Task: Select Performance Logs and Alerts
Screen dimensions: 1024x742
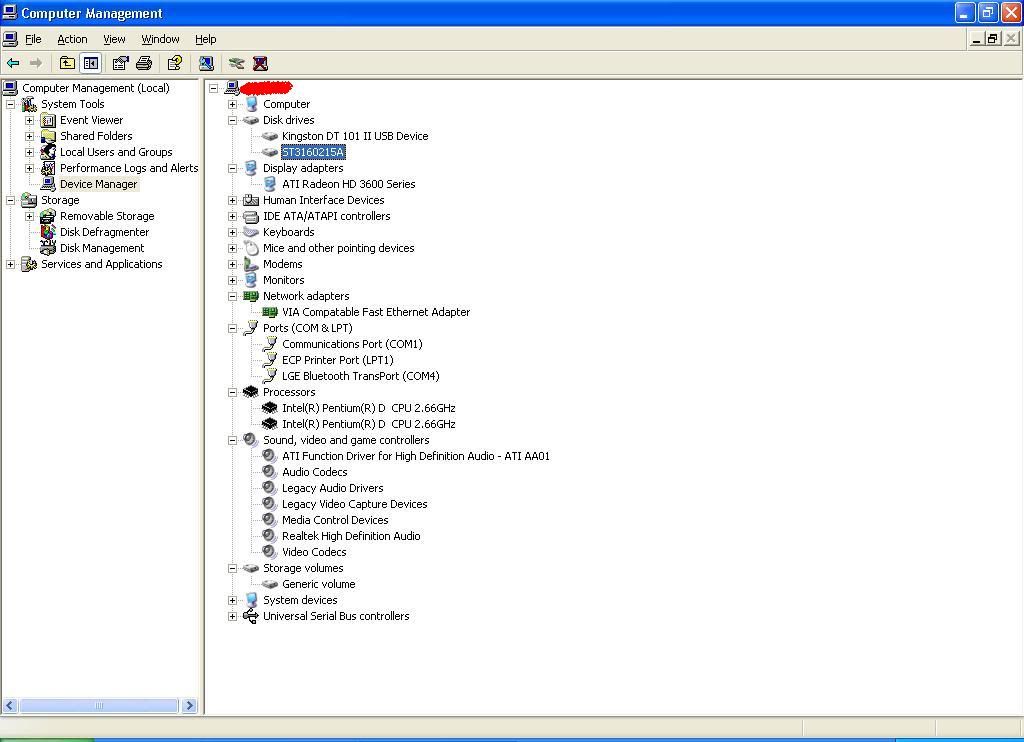Action: point(129,168)
